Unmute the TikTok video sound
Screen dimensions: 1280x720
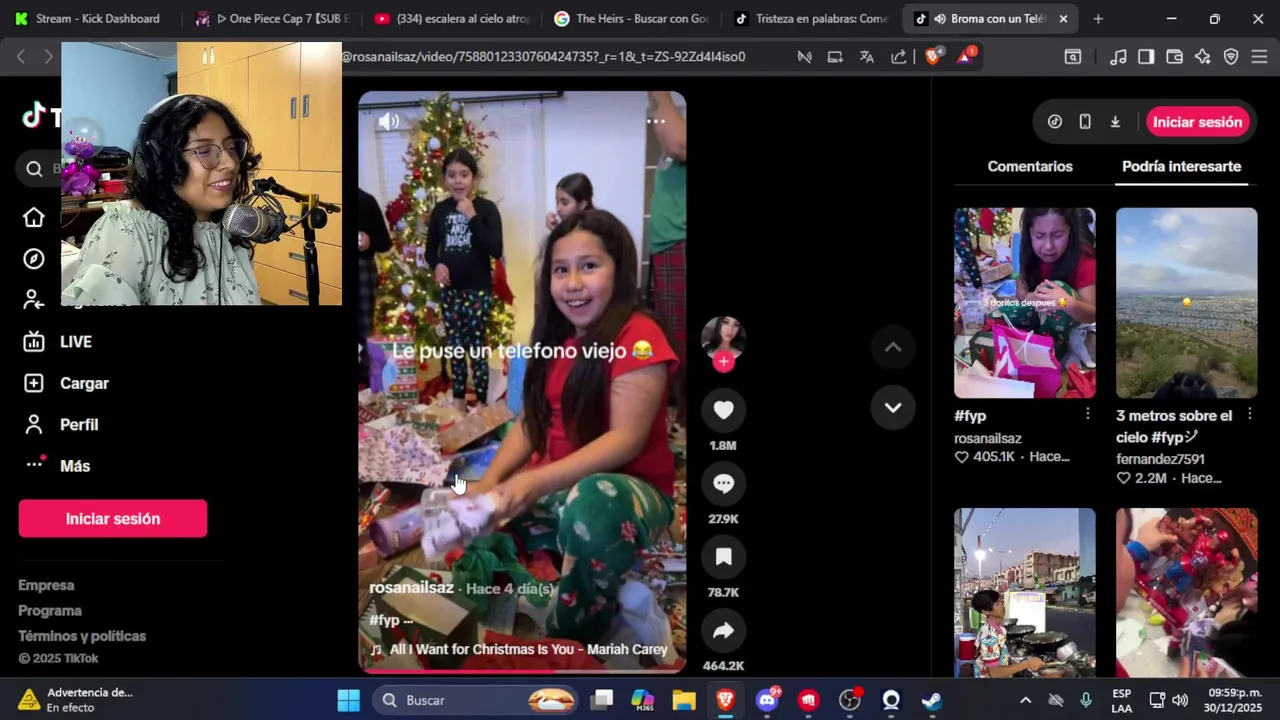click(x=388, y=122)
